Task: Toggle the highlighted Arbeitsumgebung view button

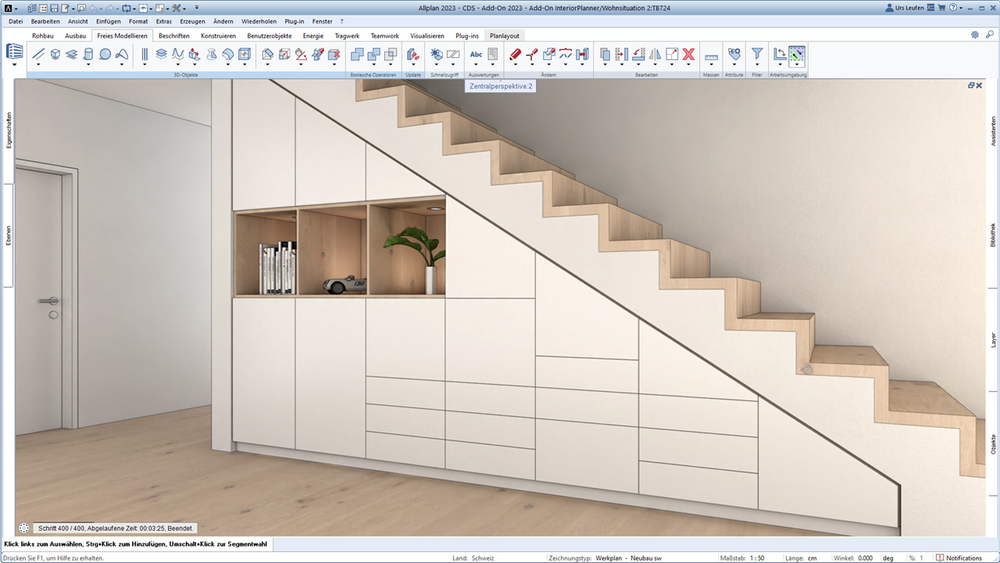Action: pos(797,55)
